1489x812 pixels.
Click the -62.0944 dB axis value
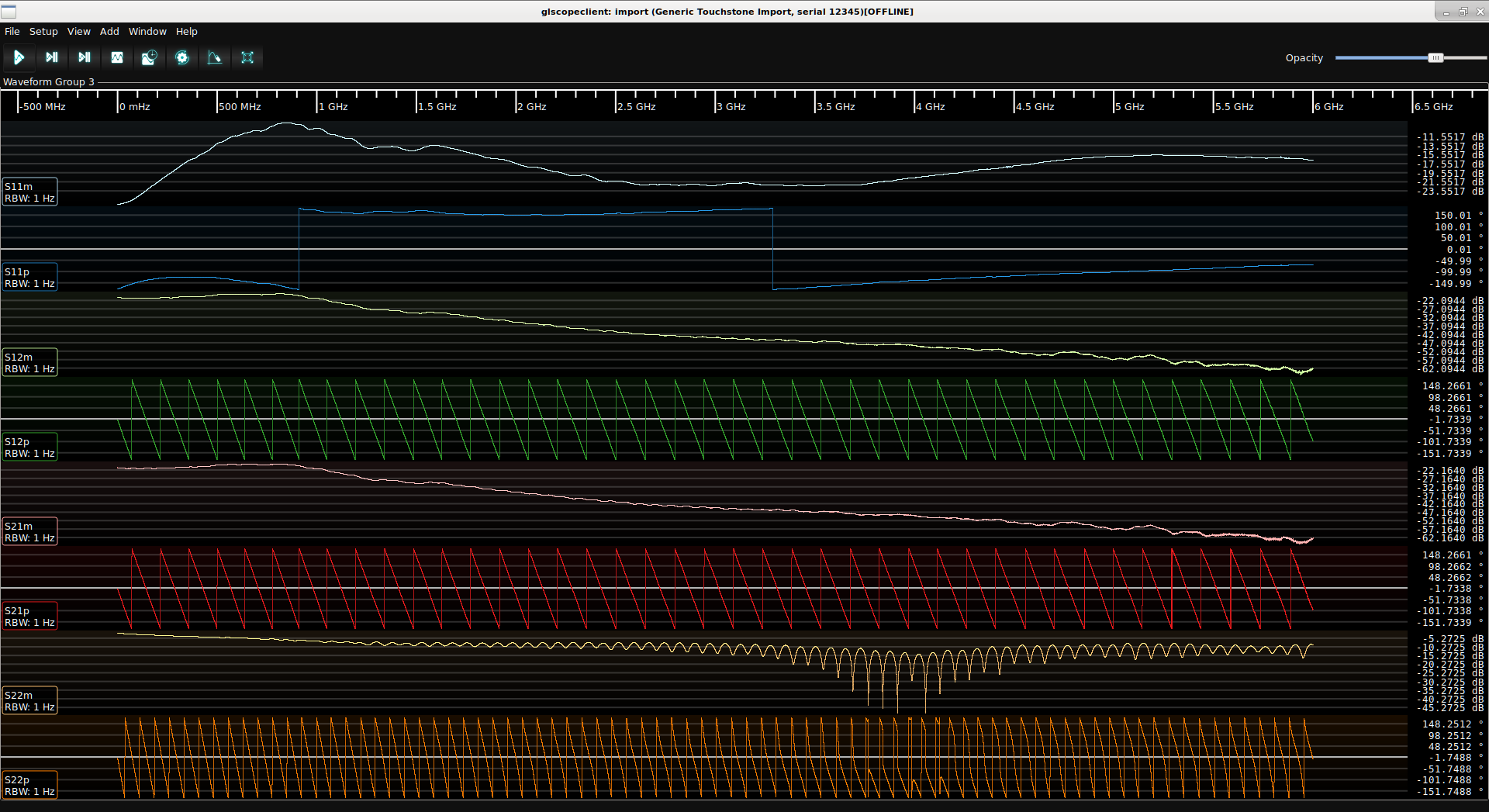pos(1450,369)
